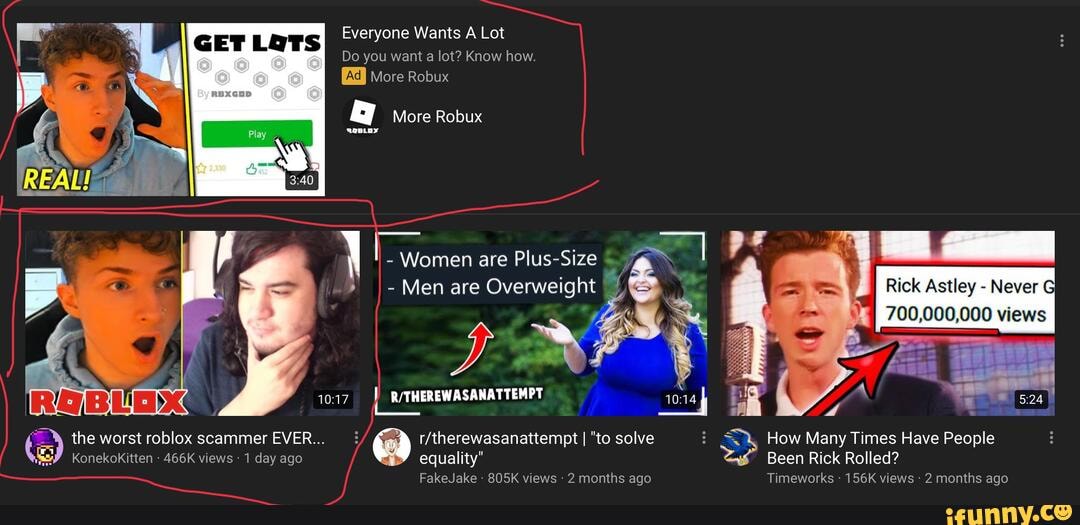Open title r/therewasanattempt to solve equality

pos(537,448)
